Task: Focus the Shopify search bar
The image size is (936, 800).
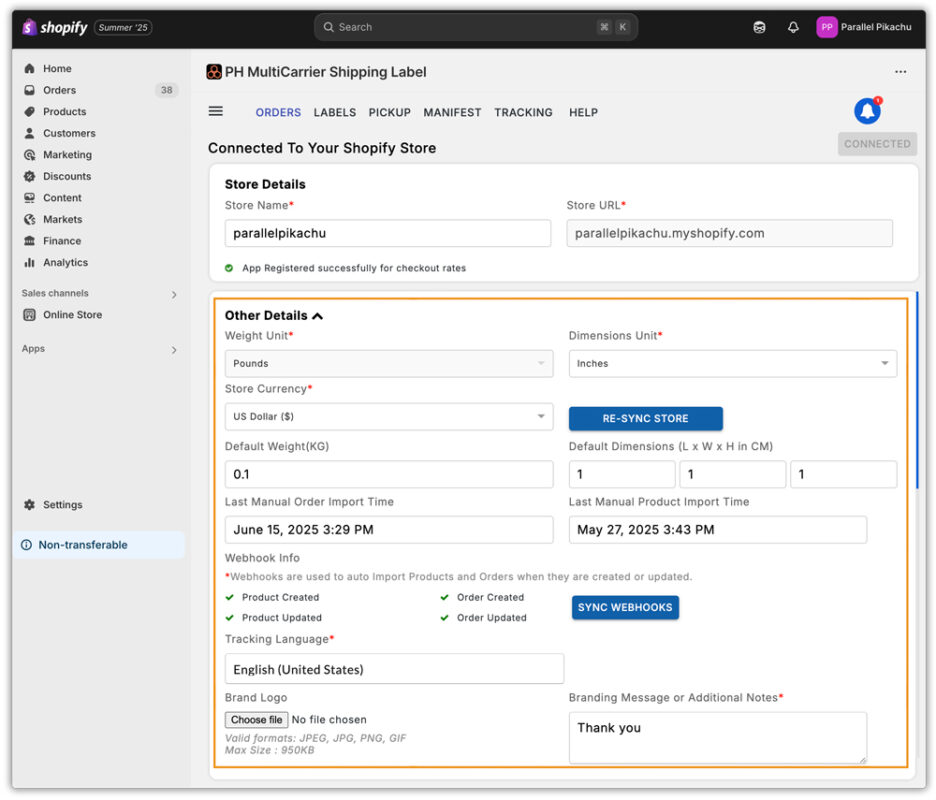Action: pyautogui.click(x=476, y=27)
